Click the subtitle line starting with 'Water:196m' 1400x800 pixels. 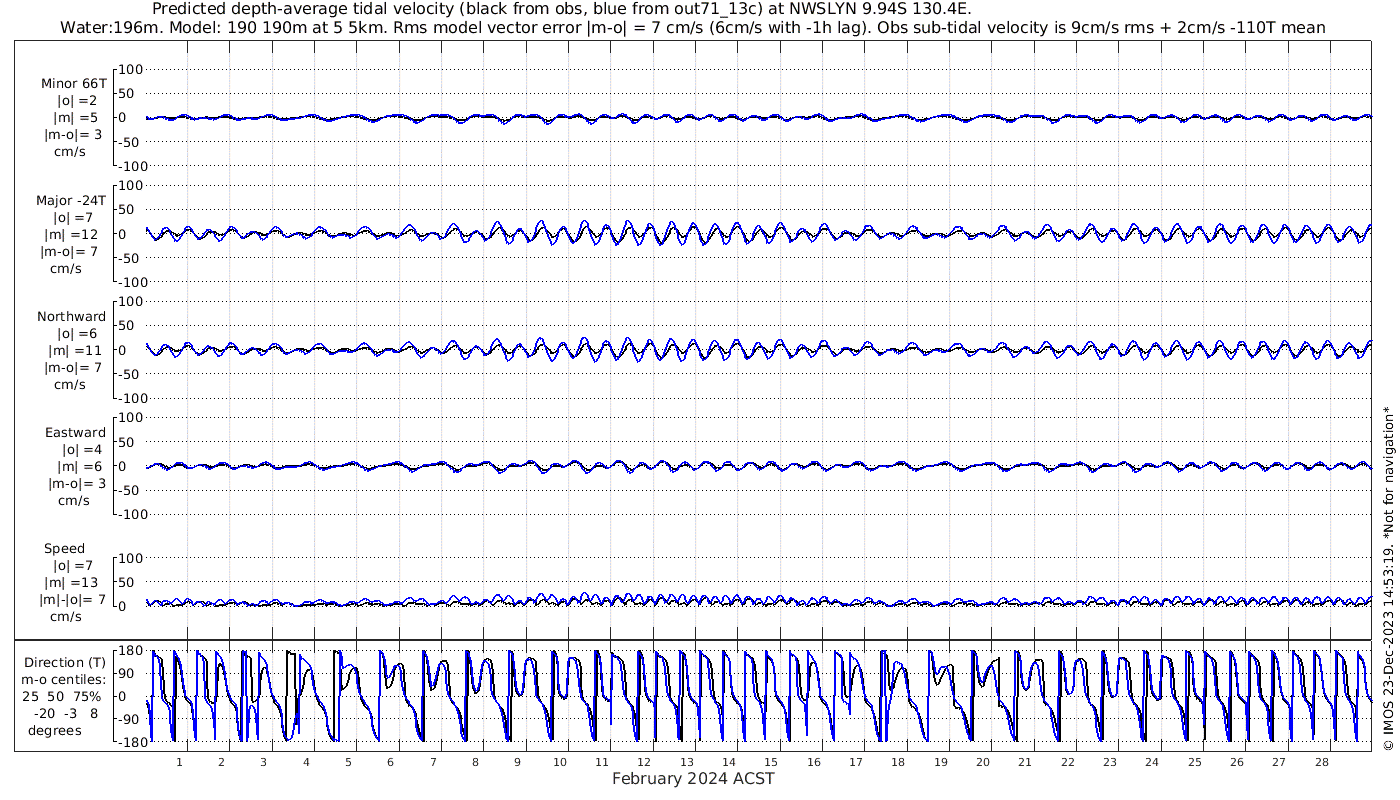click(x=692, y=28)
